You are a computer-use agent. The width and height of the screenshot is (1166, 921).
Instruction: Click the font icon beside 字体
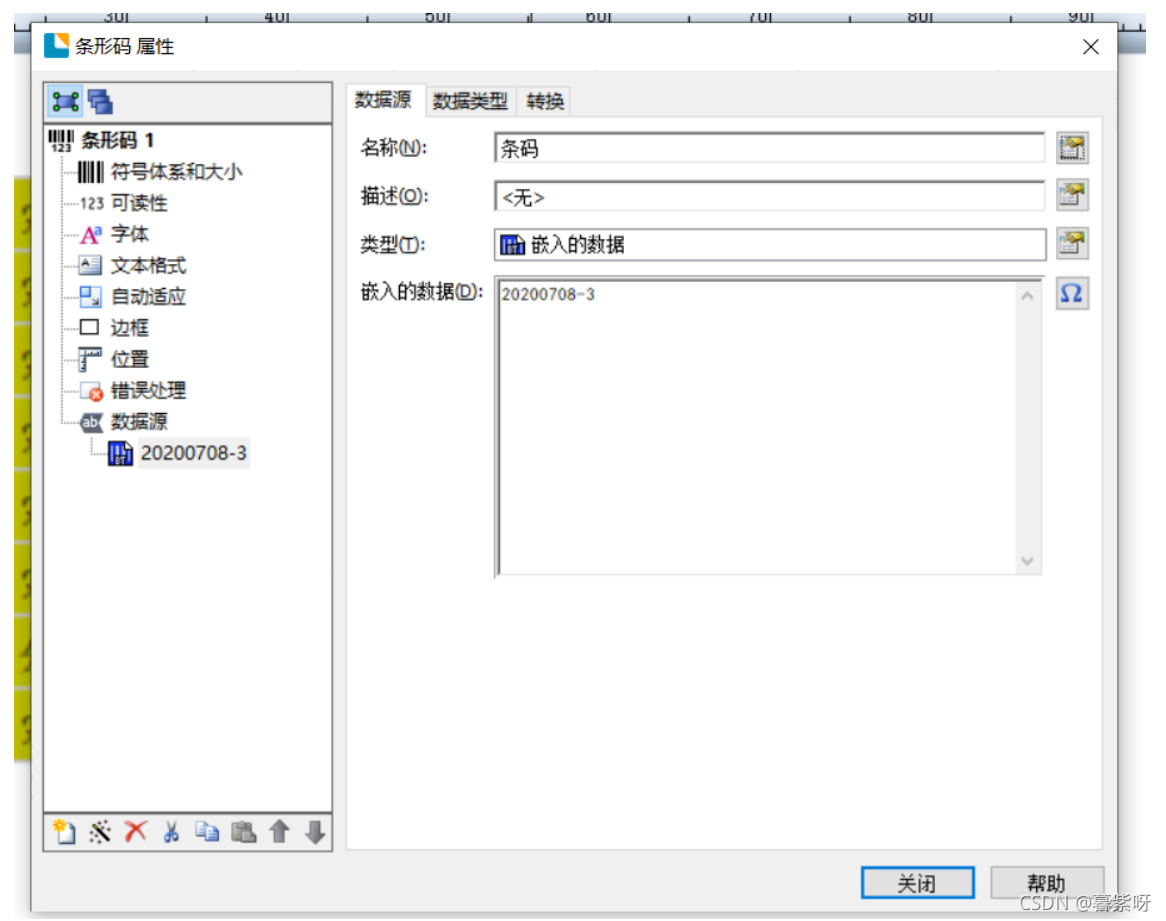[91, 235]
